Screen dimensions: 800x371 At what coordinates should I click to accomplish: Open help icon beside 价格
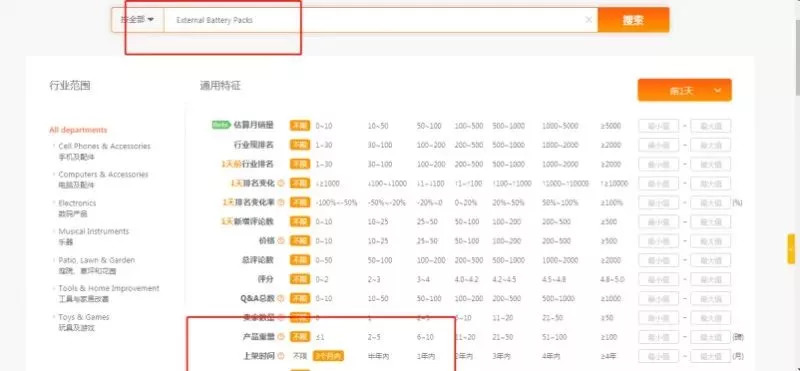[x=281, y=241]
